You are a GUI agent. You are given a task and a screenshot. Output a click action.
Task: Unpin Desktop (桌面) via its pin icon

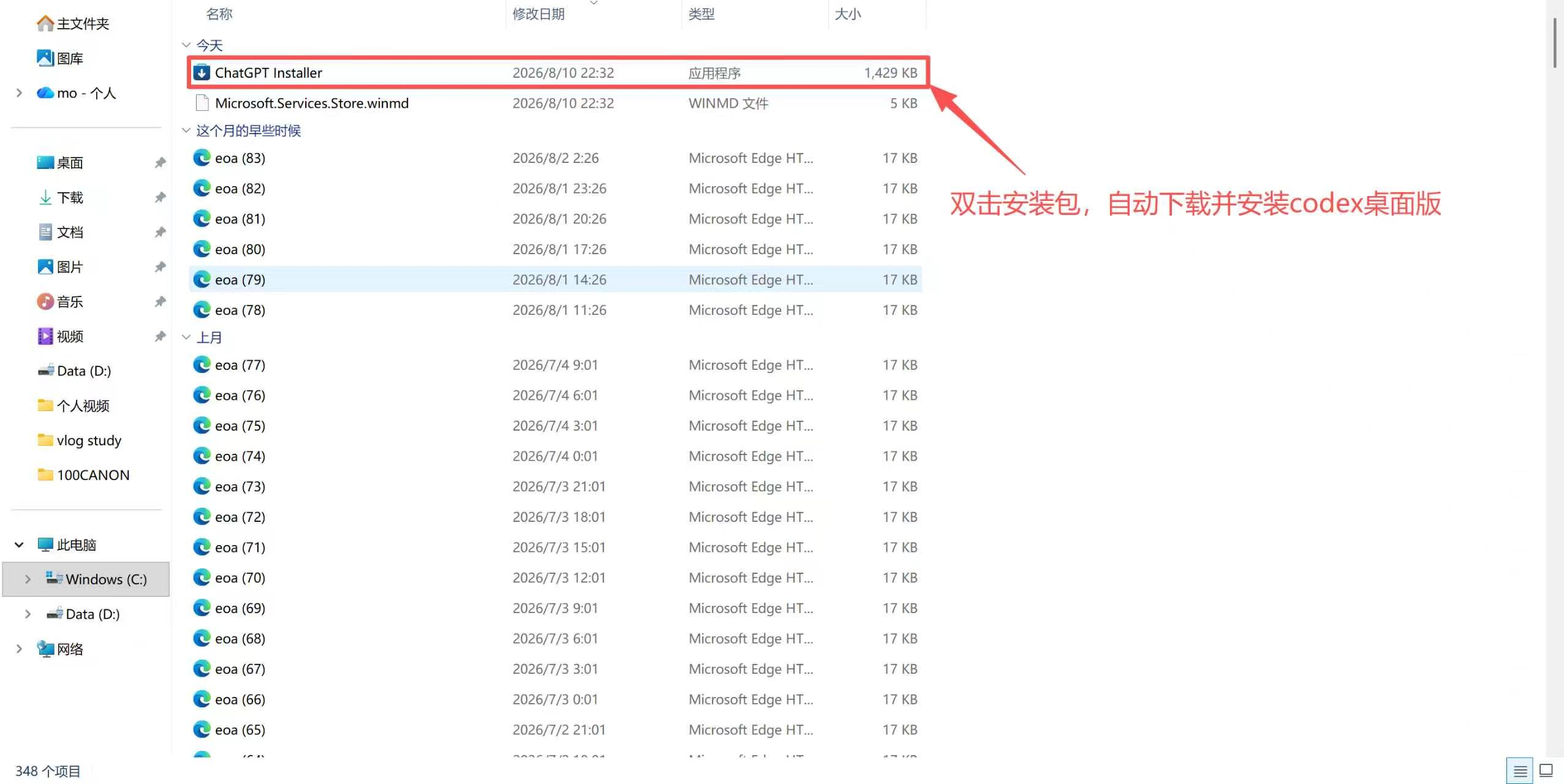(x=160, y=162)
